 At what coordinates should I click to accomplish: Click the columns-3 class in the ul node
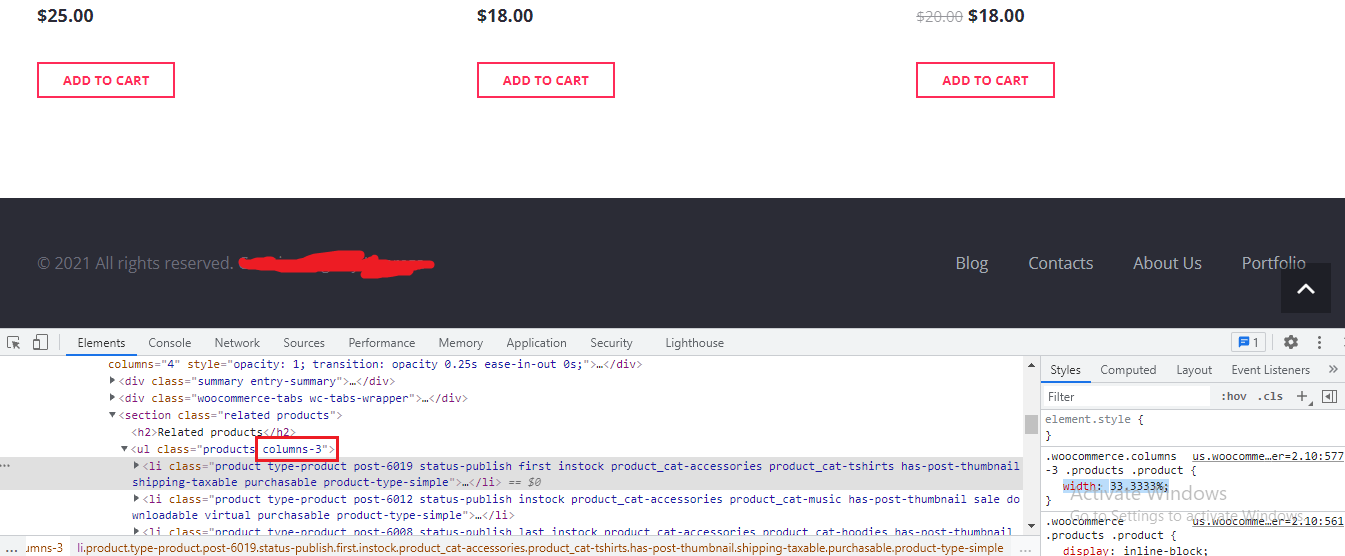click(293, 449)
